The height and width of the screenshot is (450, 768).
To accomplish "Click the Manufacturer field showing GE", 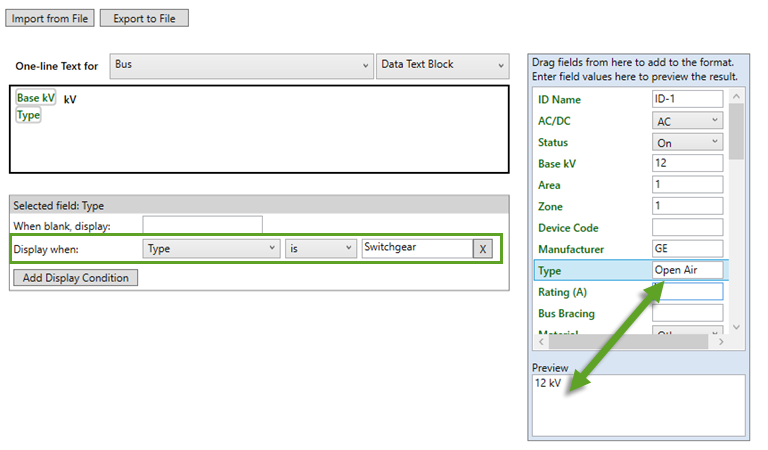I will tap(686, 248).
